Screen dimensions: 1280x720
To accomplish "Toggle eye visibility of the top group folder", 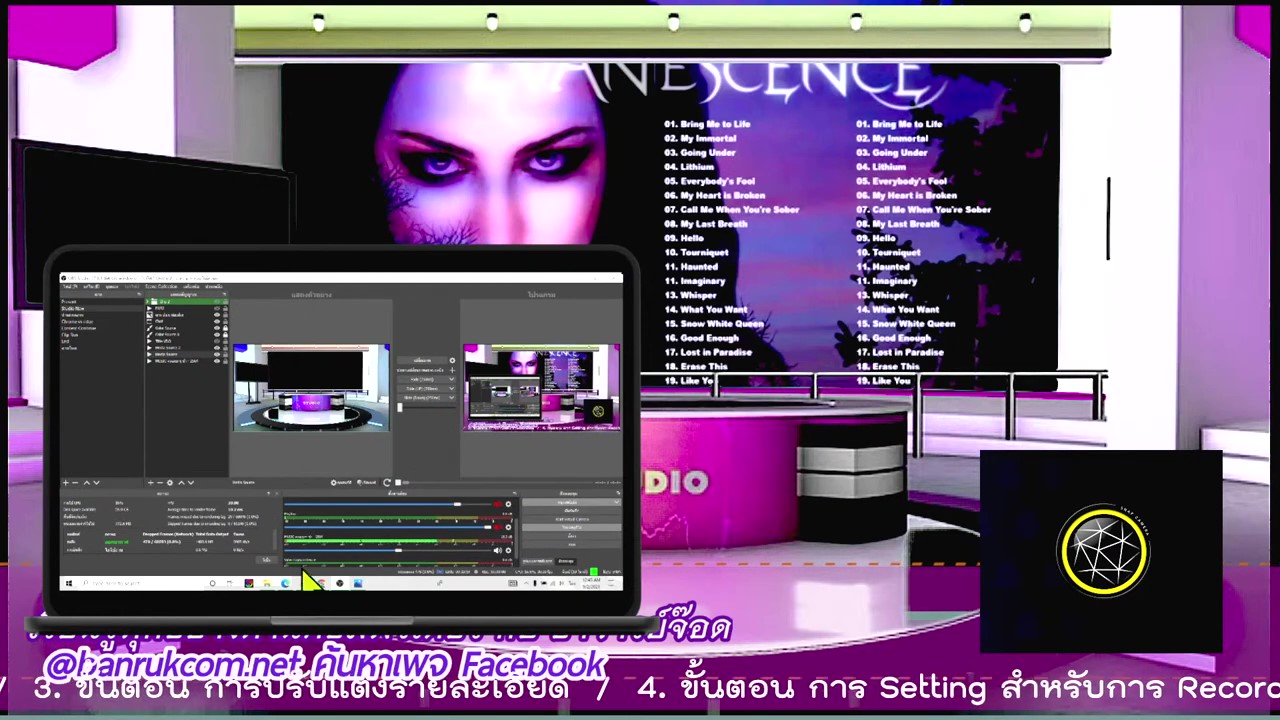I will coord(217,302).
